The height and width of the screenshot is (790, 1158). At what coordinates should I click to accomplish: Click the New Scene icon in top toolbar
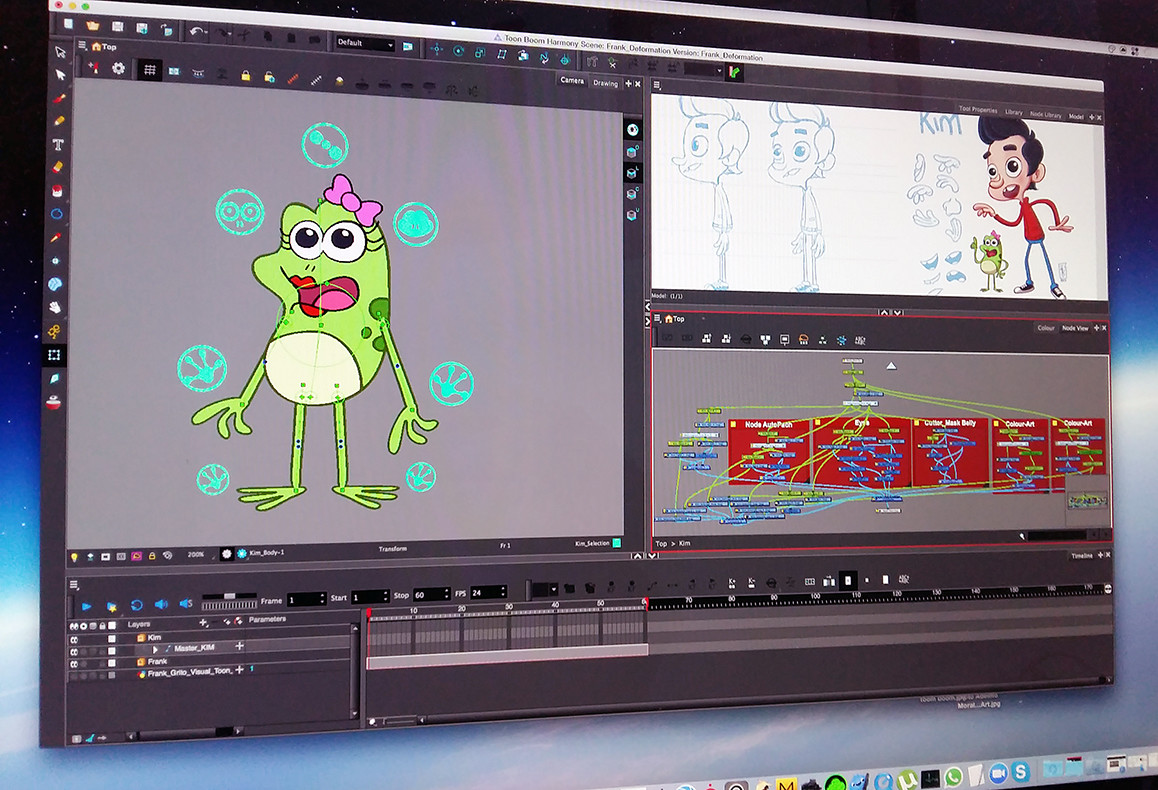click(x=68, y=24)
